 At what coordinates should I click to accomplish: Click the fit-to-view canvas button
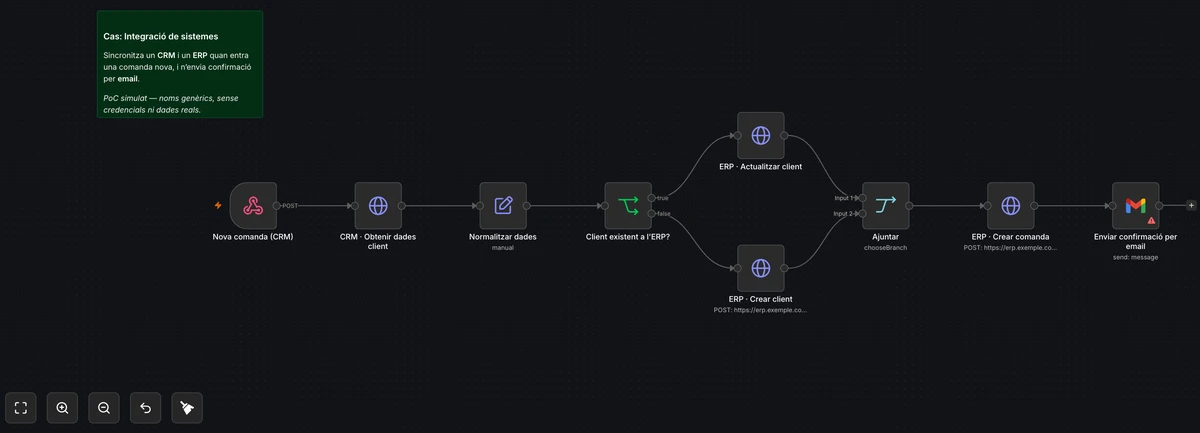20,407
